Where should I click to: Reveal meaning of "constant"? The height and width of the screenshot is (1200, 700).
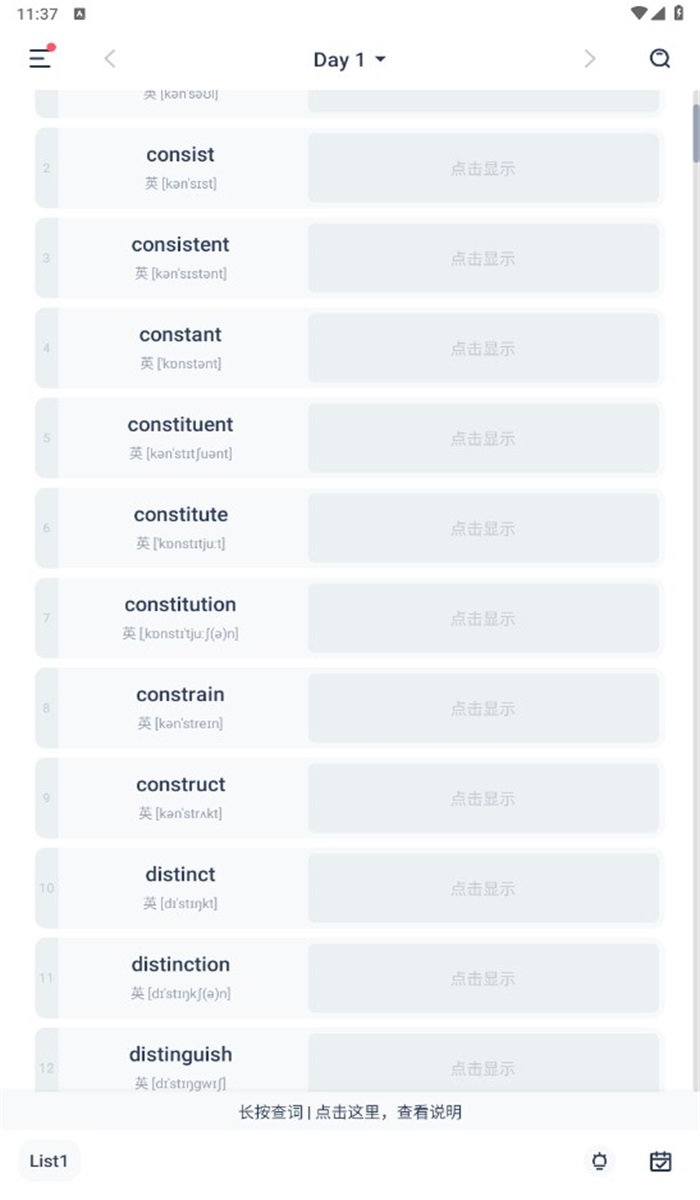[x=483, y=348]
